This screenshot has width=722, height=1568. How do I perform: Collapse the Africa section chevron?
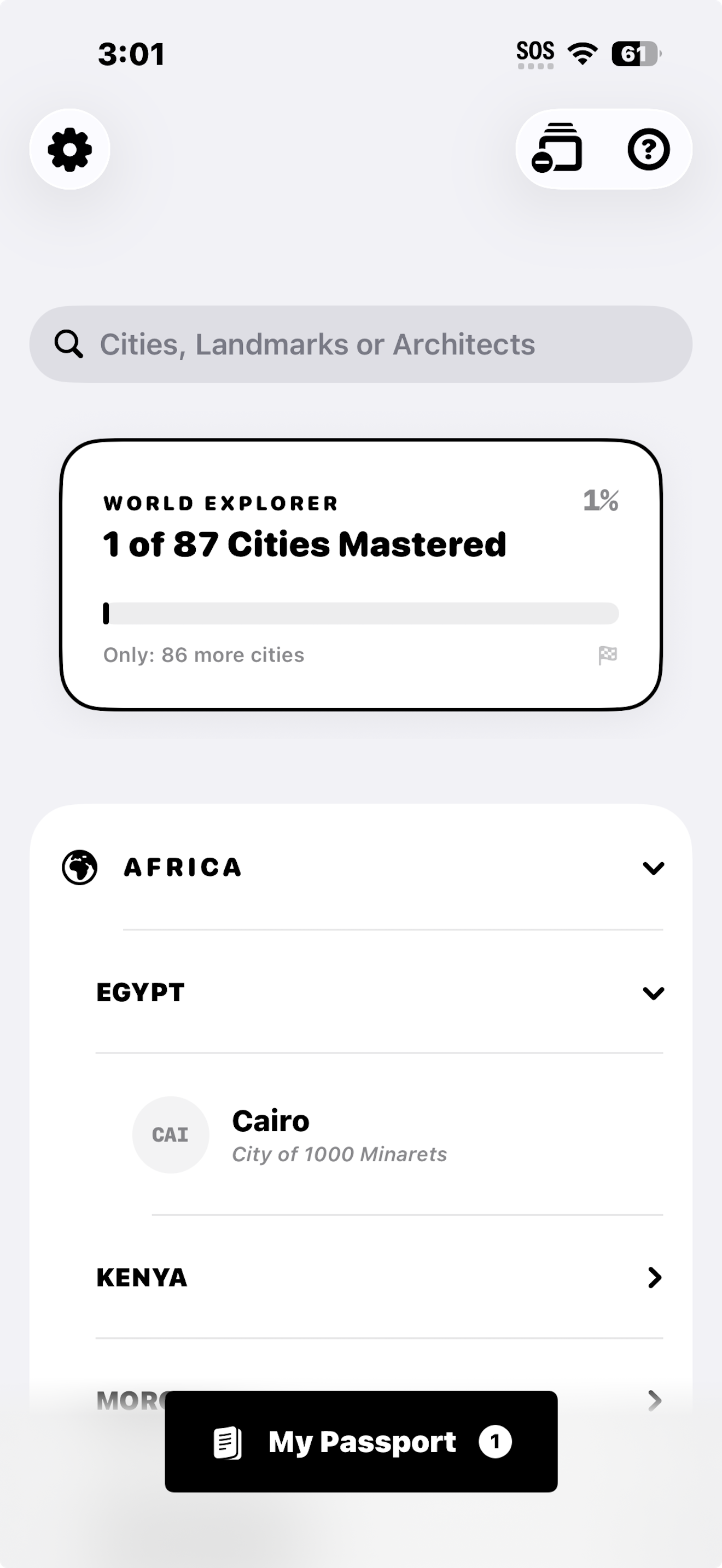pyautogui.click(x=653, y=868)
